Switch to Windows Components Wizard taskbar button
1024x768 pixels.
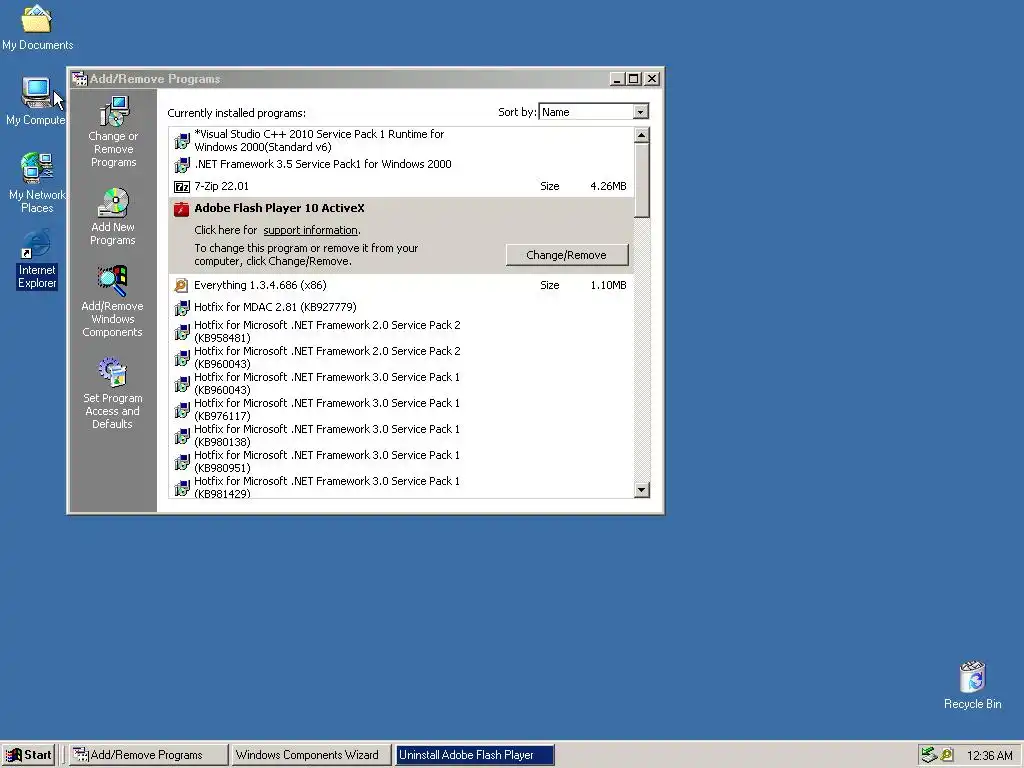[x=310, y=755]
